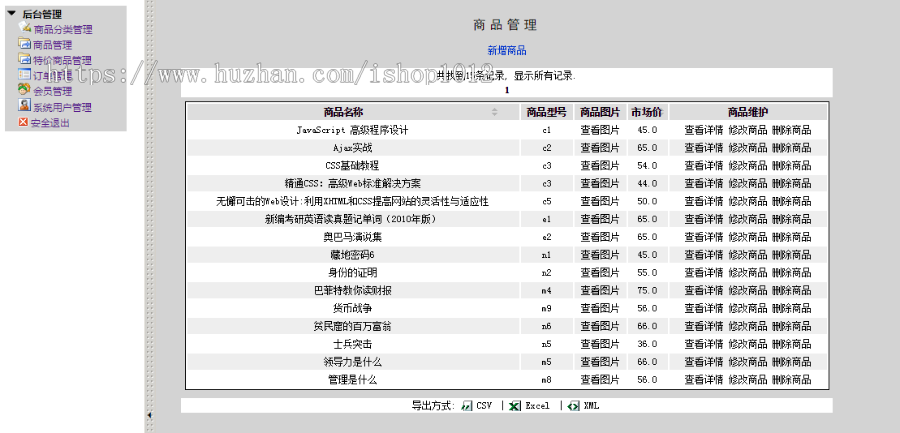
Task: Click the 会员管理 member icon
Action: tap(24, 89)
